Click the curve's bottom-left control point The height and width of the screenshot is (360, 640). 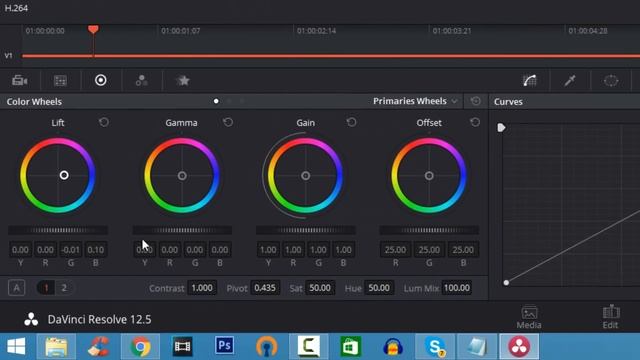point(506,282)
